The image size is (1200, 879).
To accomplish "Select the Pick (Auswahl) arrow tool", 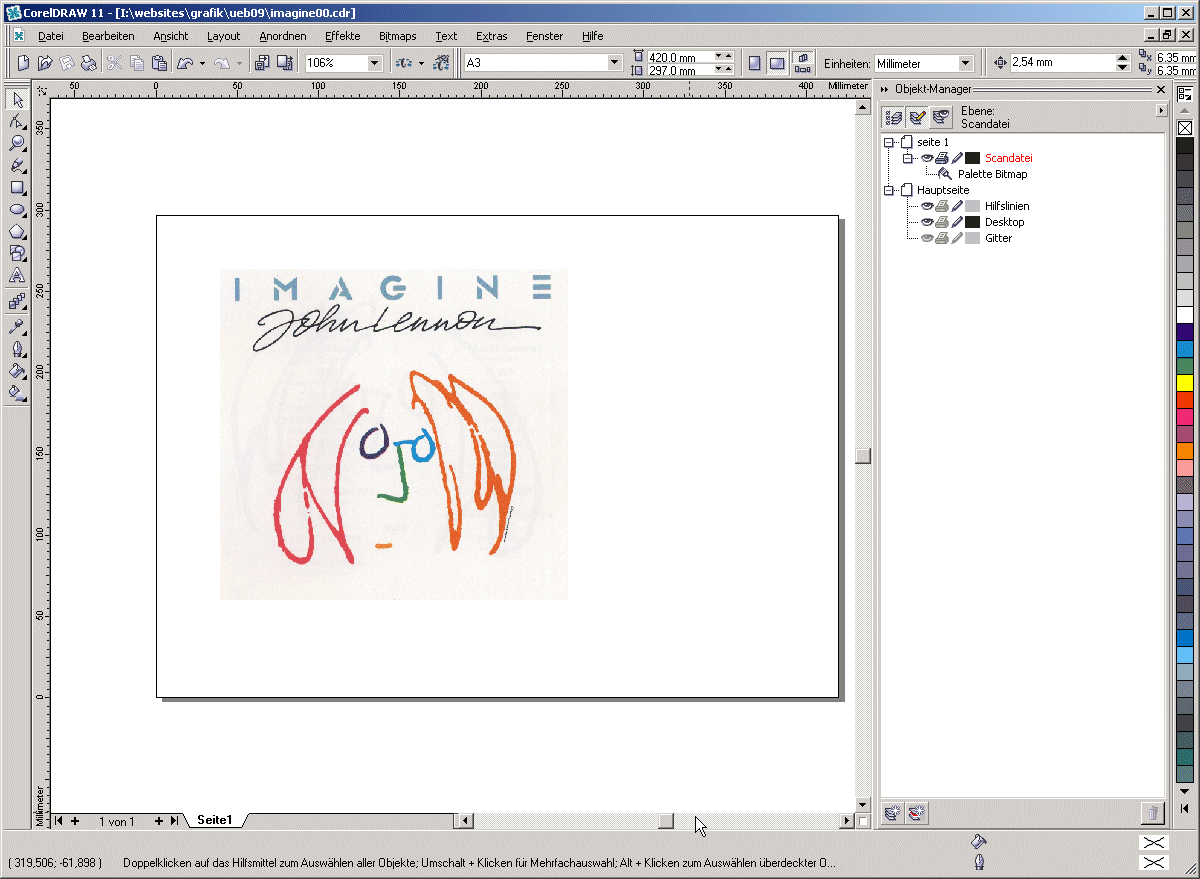I will [17, 99].
